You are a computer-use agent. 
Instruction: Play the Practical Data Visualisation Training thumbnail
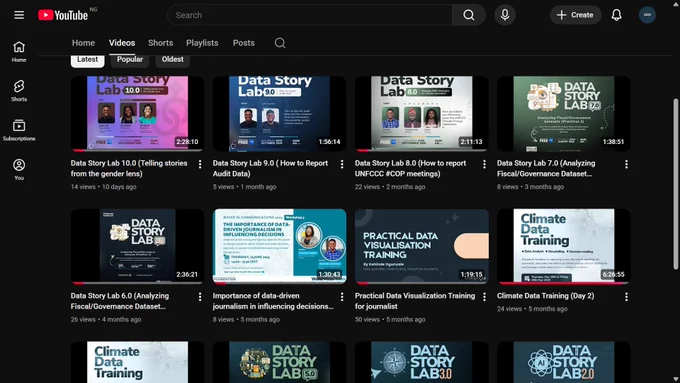[422, 246]
